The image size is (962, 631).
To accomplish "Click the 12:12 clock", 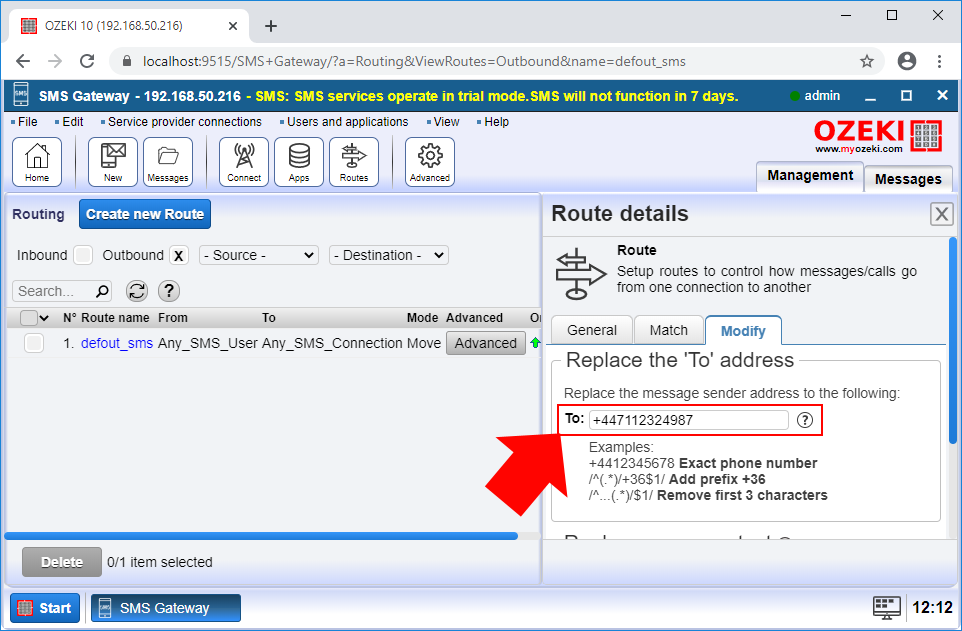I will (932, 608).
